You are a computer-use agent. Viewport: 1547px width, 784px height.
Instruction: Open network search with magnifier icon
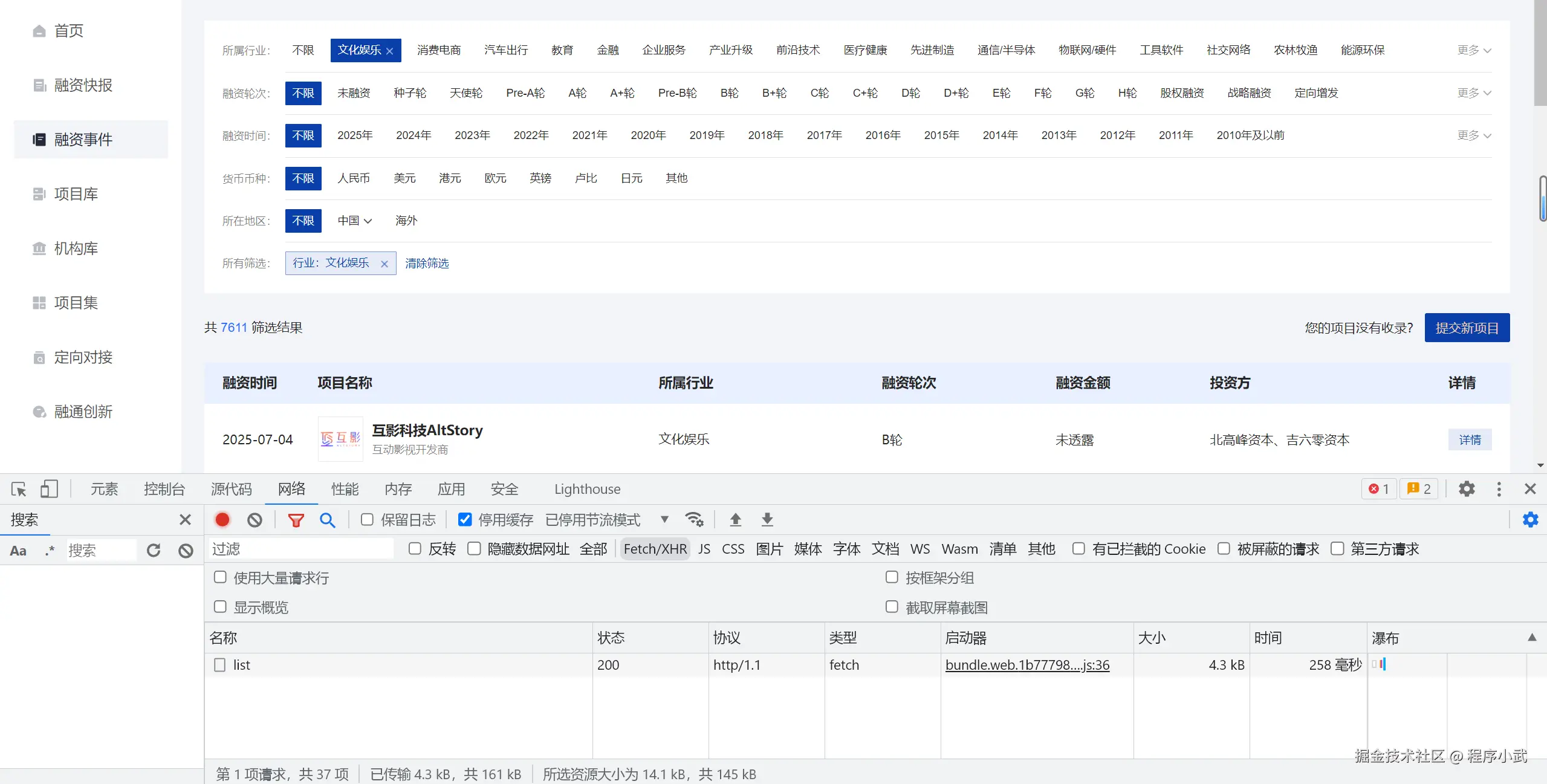328,520
